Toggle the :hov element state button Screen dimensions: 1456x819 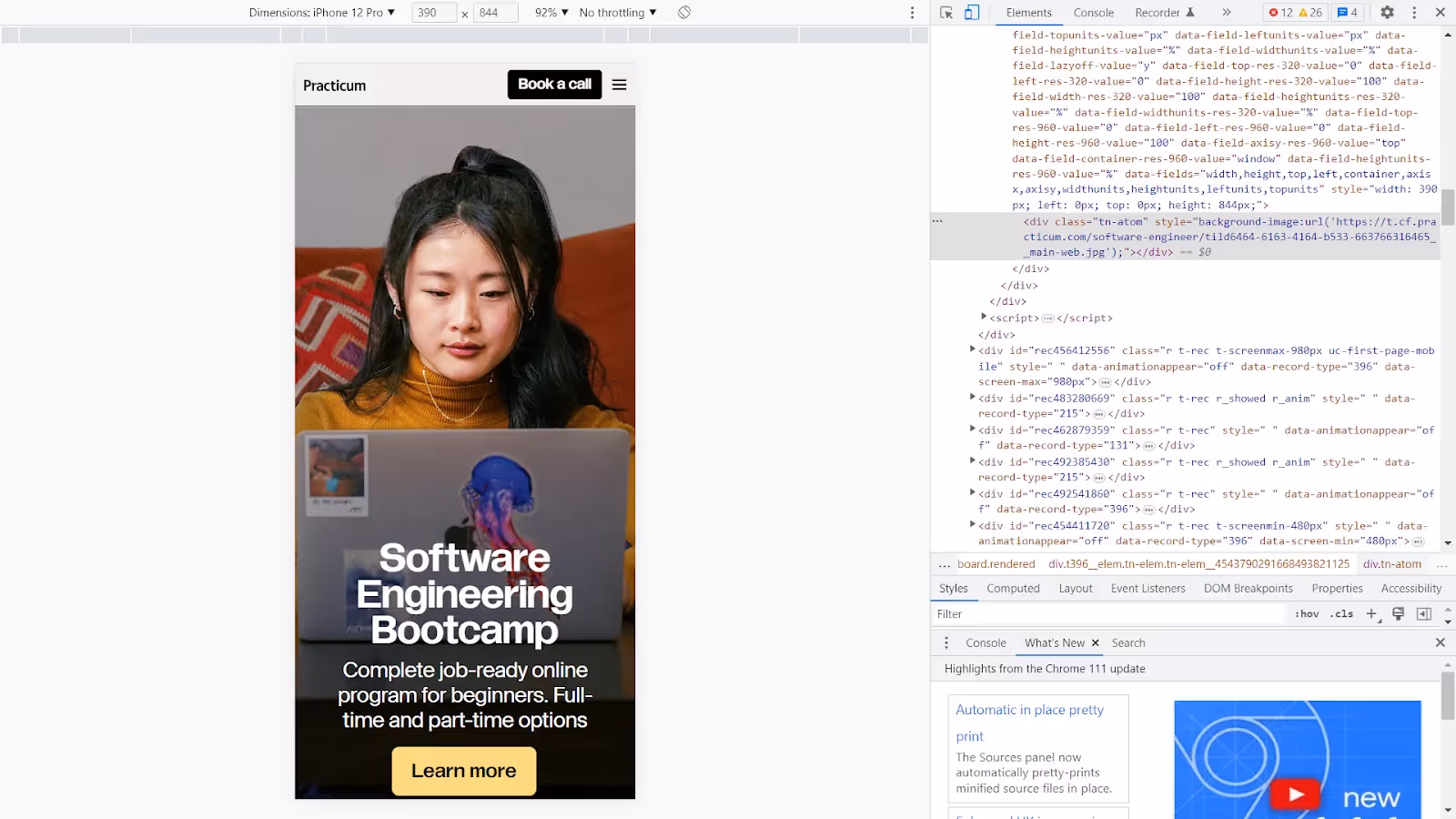[x=1308, y=614]
